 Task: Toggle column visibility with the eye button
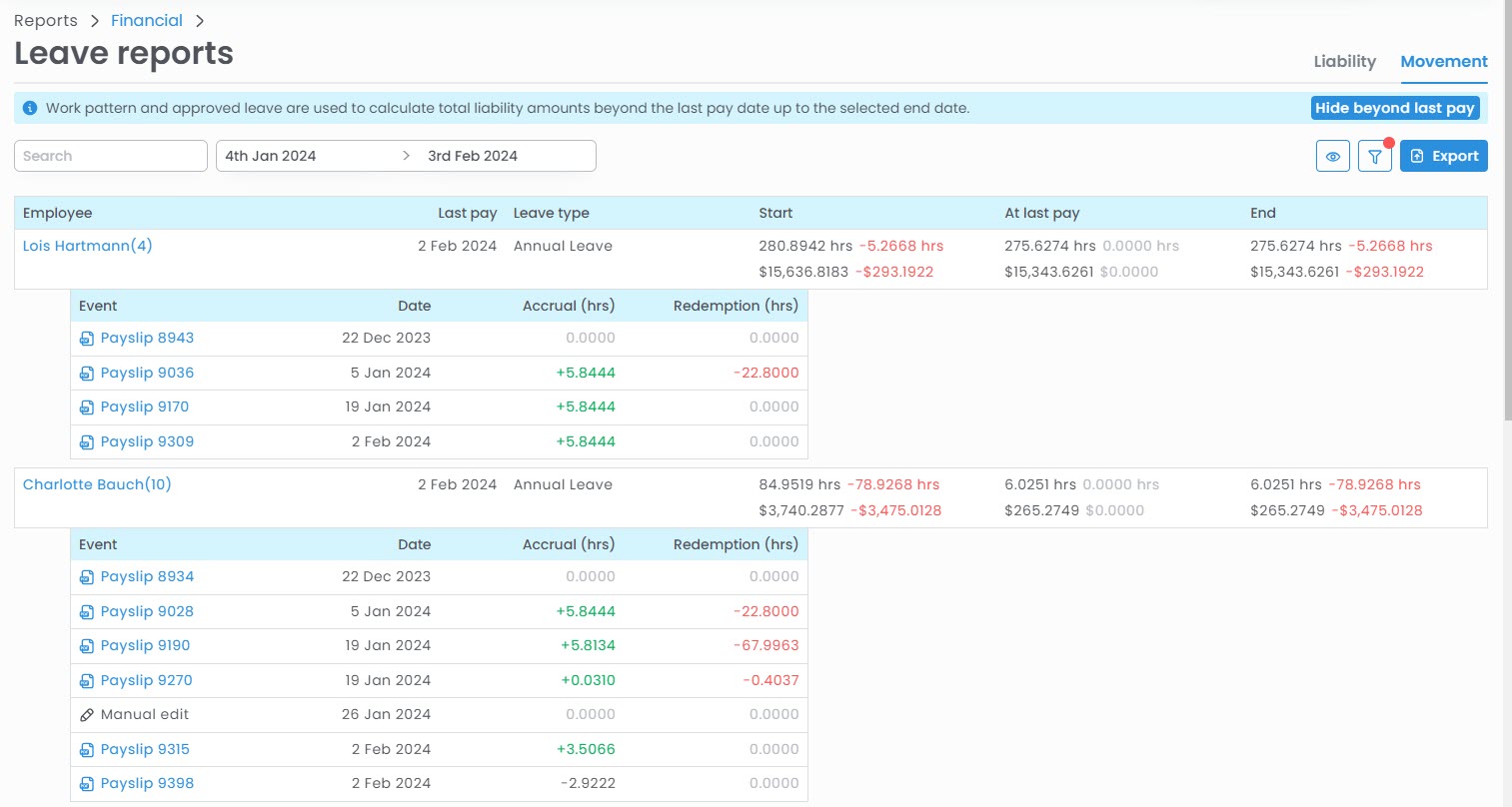pyautogui.click(x=1332, y=157)
